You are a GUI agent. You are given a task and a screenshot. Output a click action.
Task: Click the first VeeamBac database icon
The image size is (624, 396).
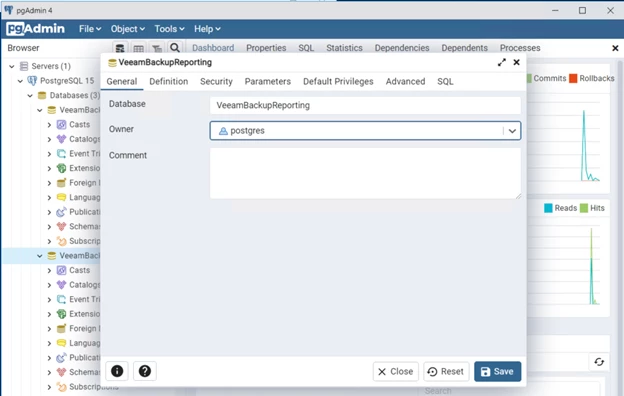[51, 110]
